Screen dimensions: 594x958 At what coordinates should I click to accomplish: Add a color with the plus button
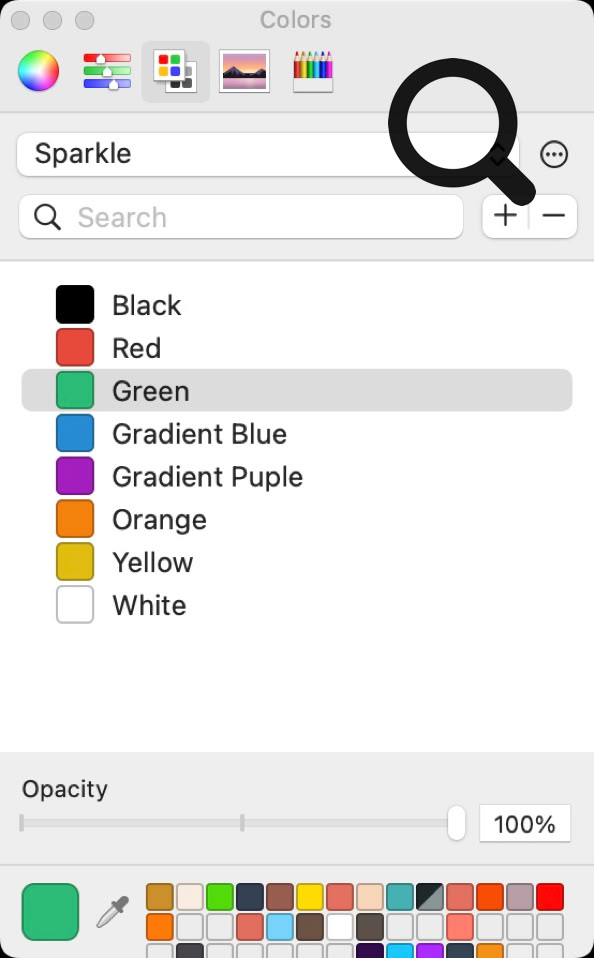pyautogui.click(x=505, y=216)
